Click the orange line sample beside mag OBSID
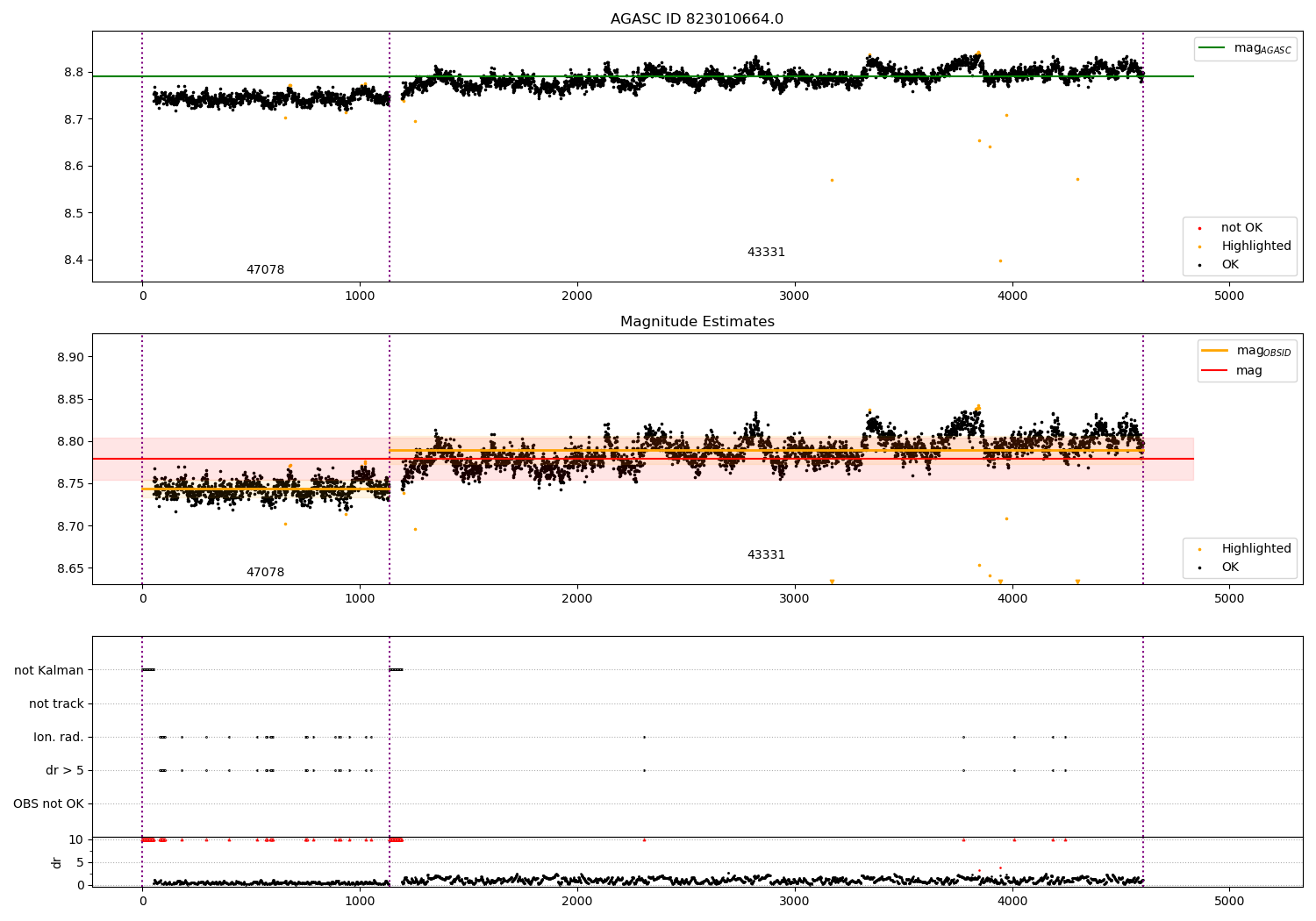This screenshot has height=921, width=1316. [x=1215, y=351]
